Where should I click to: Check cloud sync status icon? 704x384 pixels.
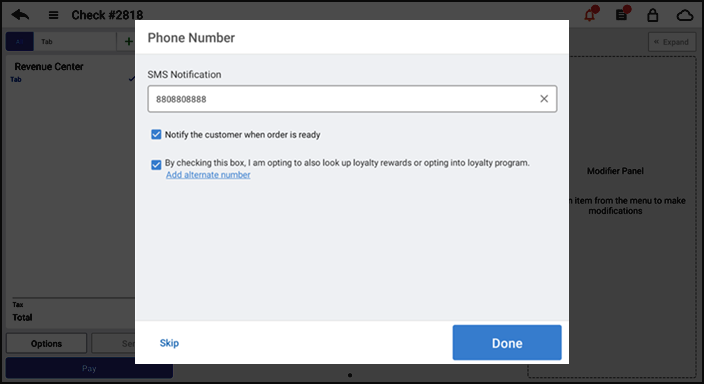point(685,16)
